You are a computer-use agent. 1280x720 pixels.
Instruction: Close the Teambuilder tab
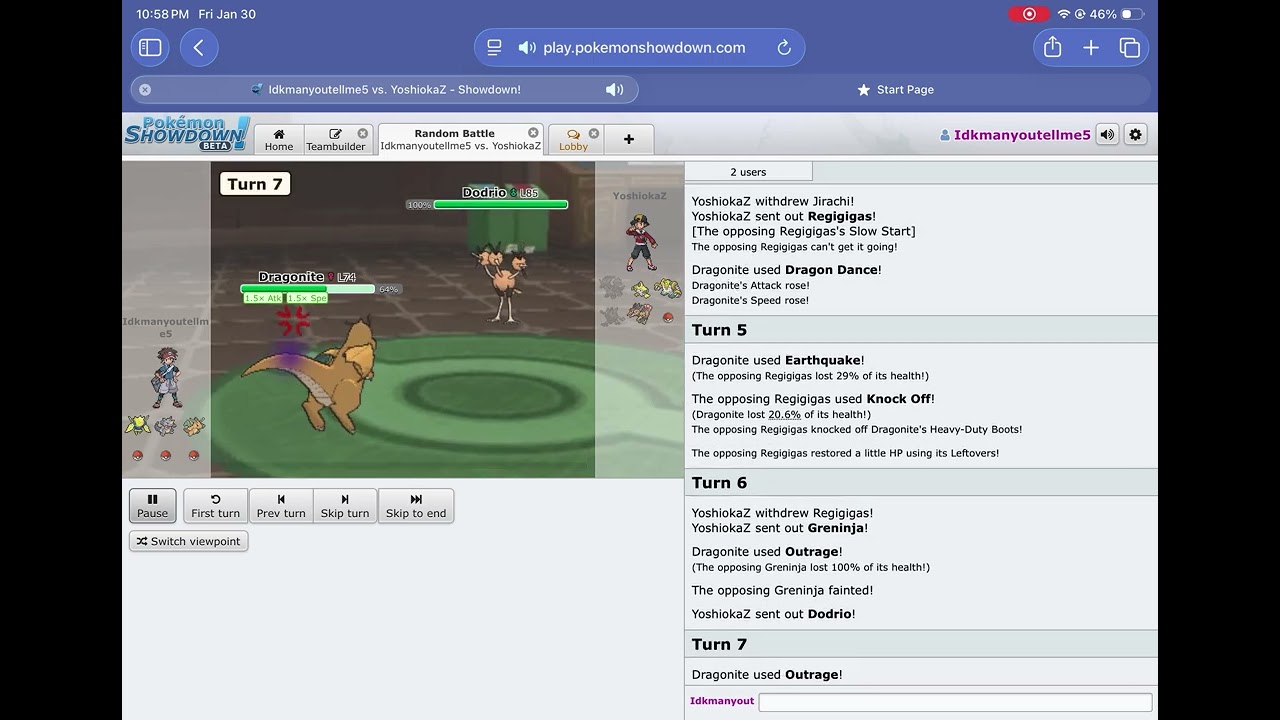pos(363,133)
